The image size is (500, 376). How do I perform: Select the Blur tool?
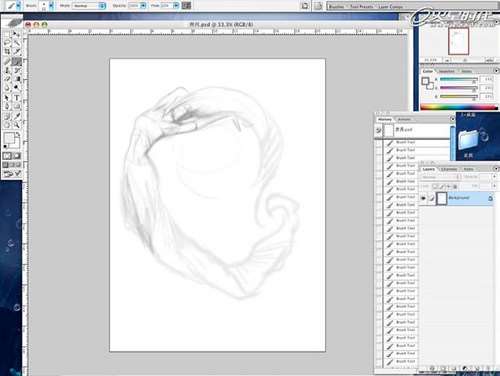coord(7,88)
